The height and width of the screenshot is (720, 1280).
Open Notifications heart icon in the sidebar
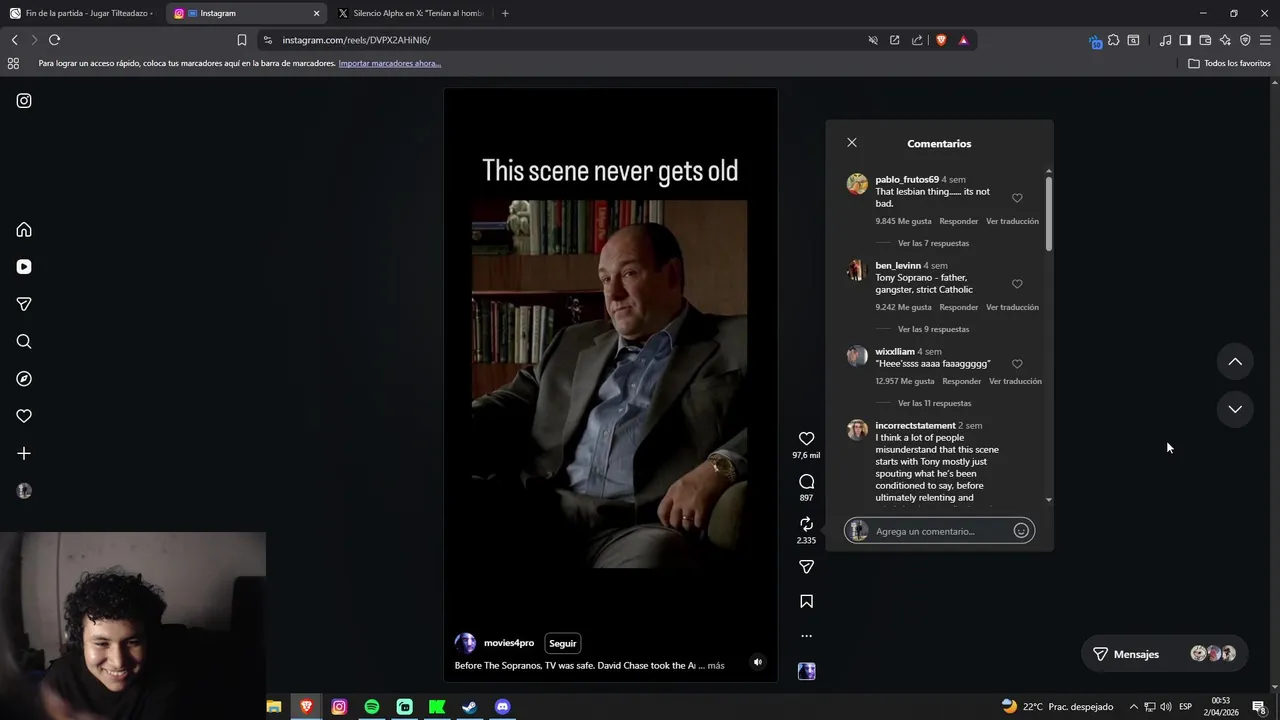pyautogui.click(x=24, y=416)
